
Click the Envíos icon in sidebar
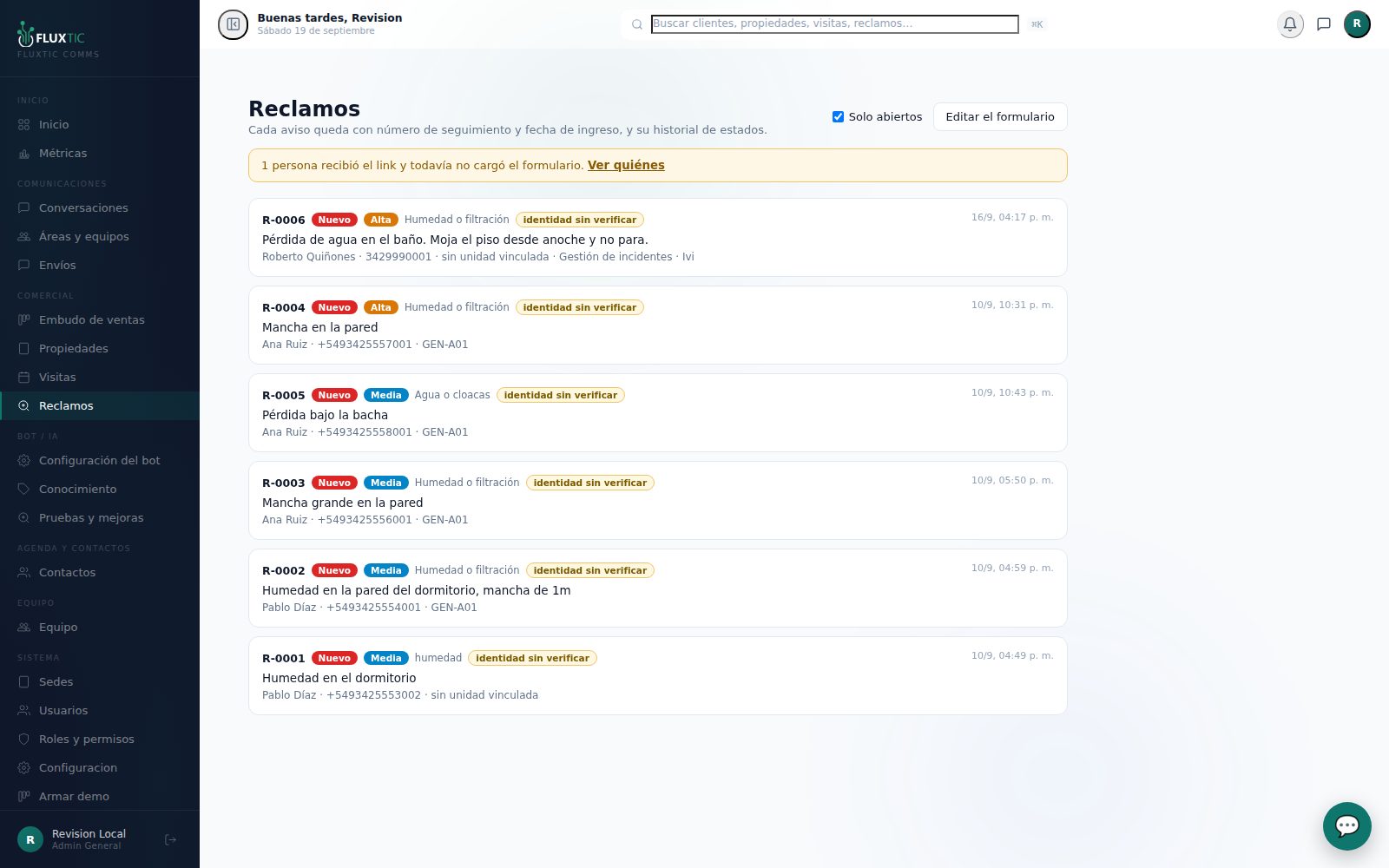pyautogui.click(x=24, y=266)
